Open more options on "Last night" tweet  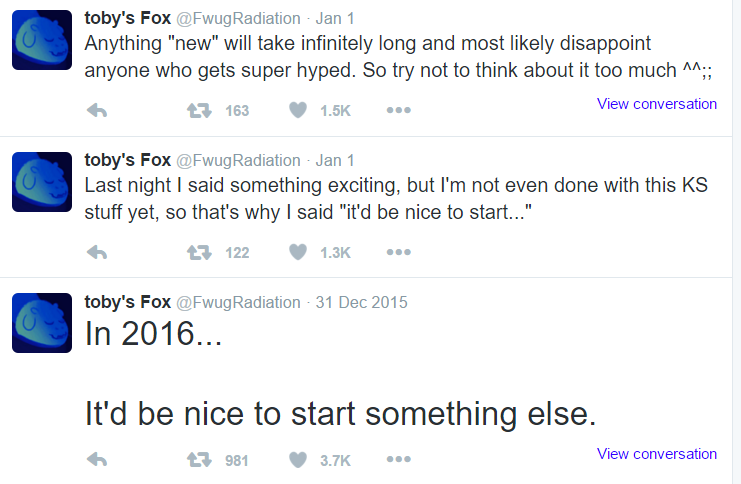(x=398, y=252)
